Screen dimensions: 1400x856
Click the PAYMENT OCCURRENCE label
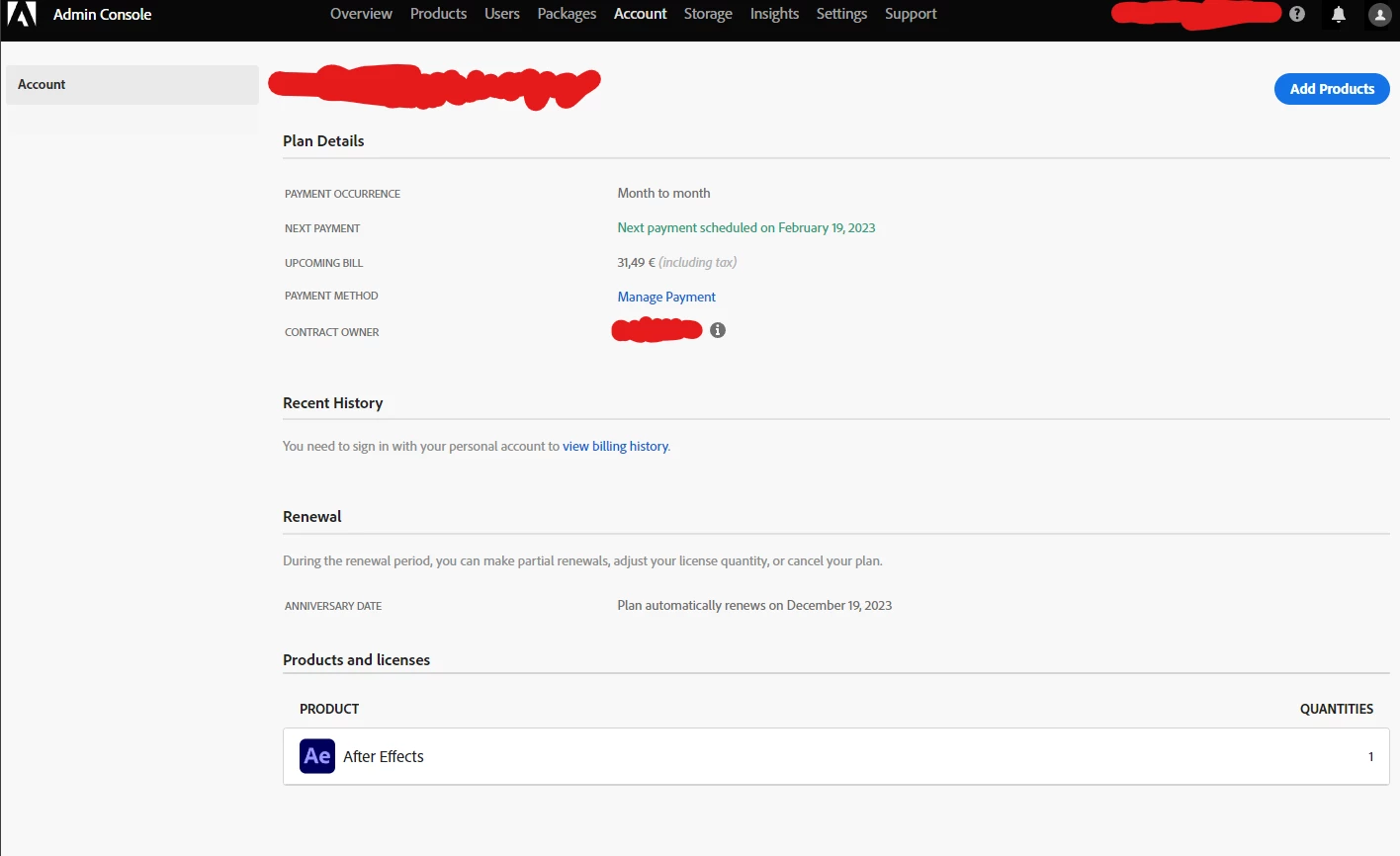pos(342,194)
